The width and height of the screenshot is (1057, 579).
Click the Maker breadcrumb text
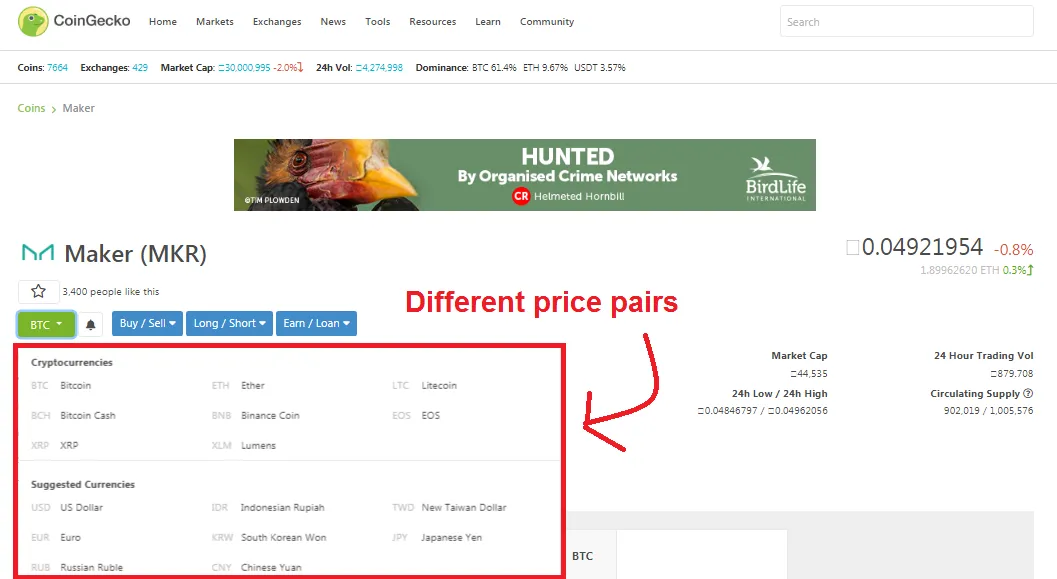[78, 108]
